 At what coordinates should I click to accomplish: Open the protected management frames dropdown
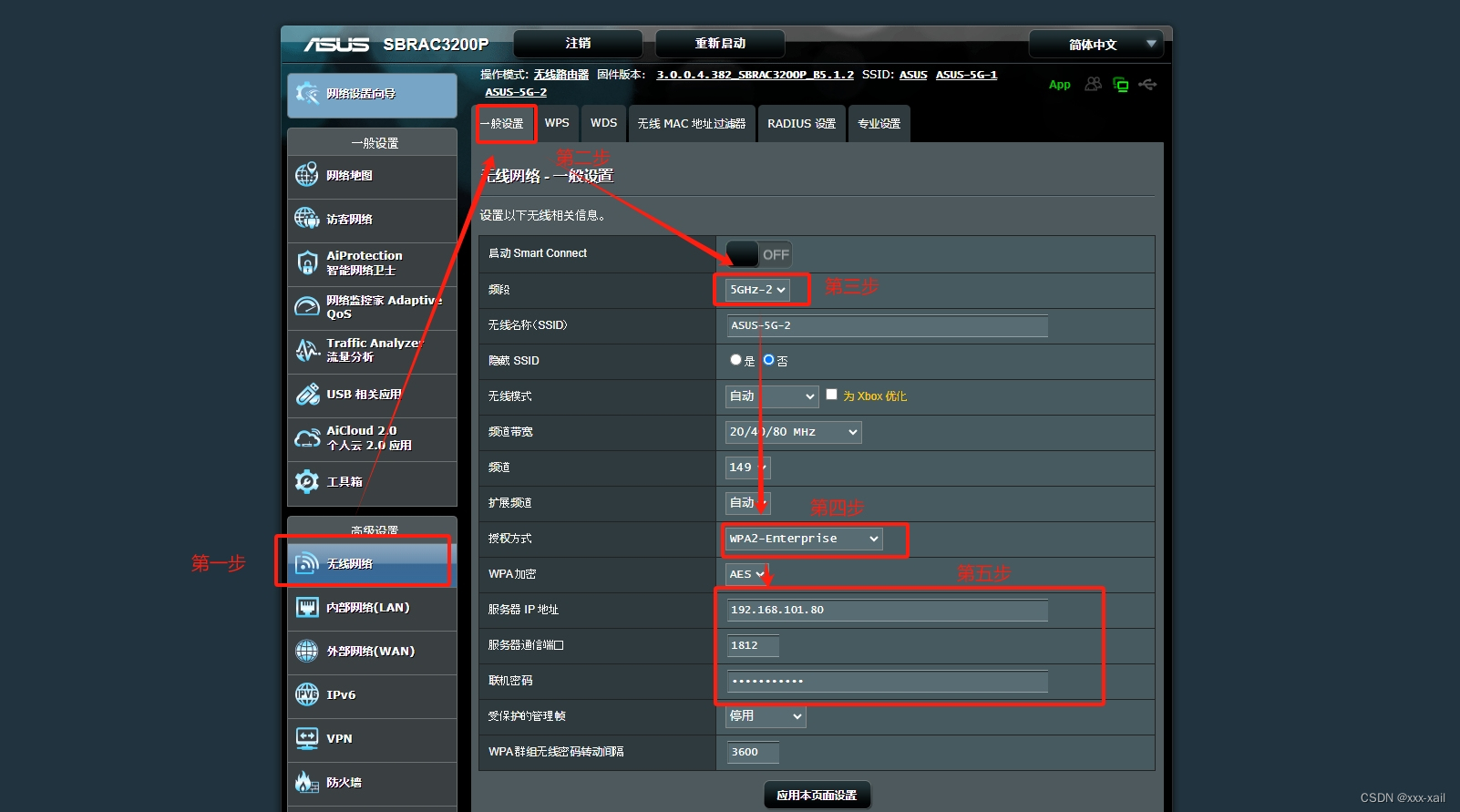766,716
